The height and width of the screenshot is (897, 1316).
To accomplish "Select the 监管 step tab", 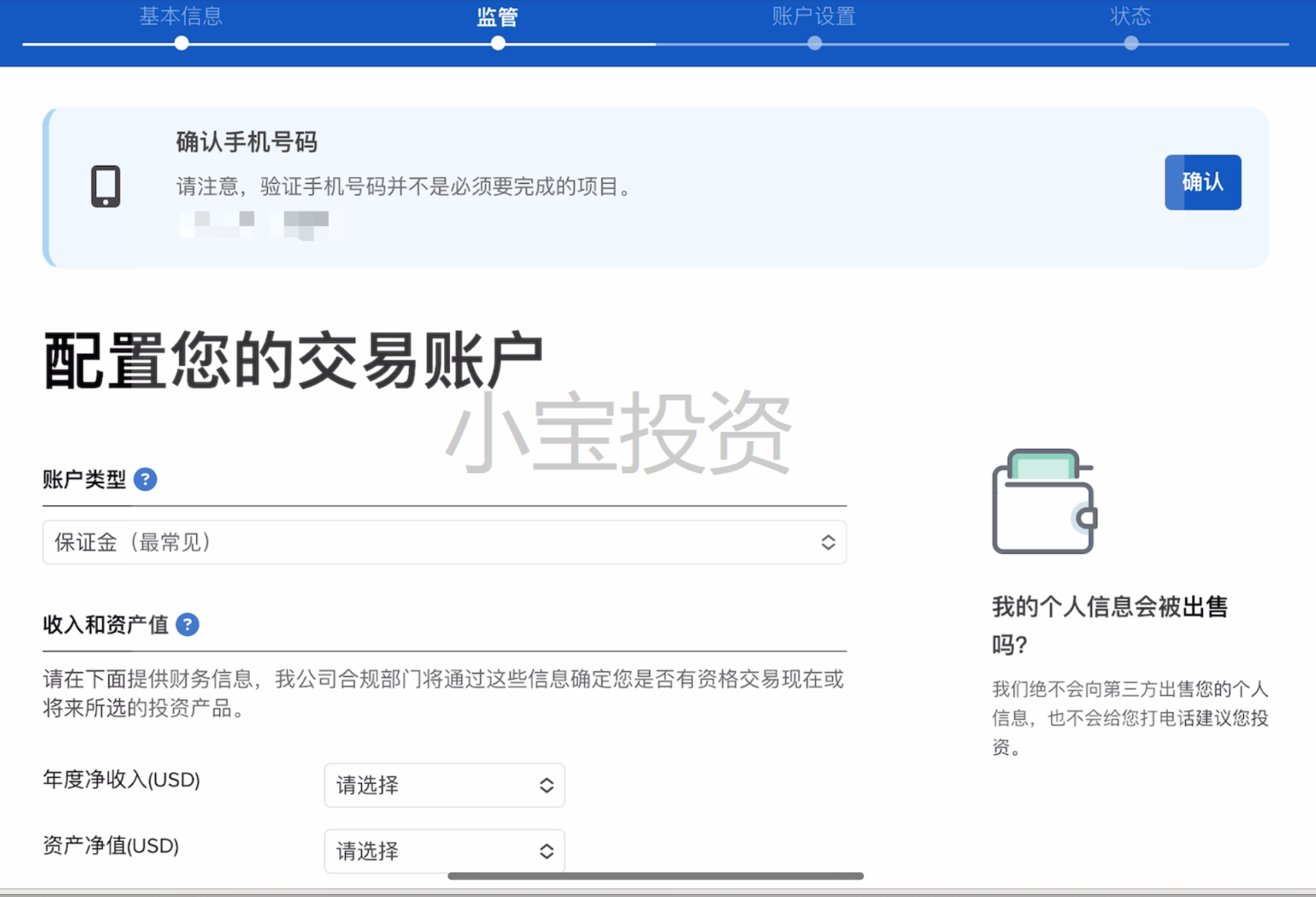I will pos(497,16).
